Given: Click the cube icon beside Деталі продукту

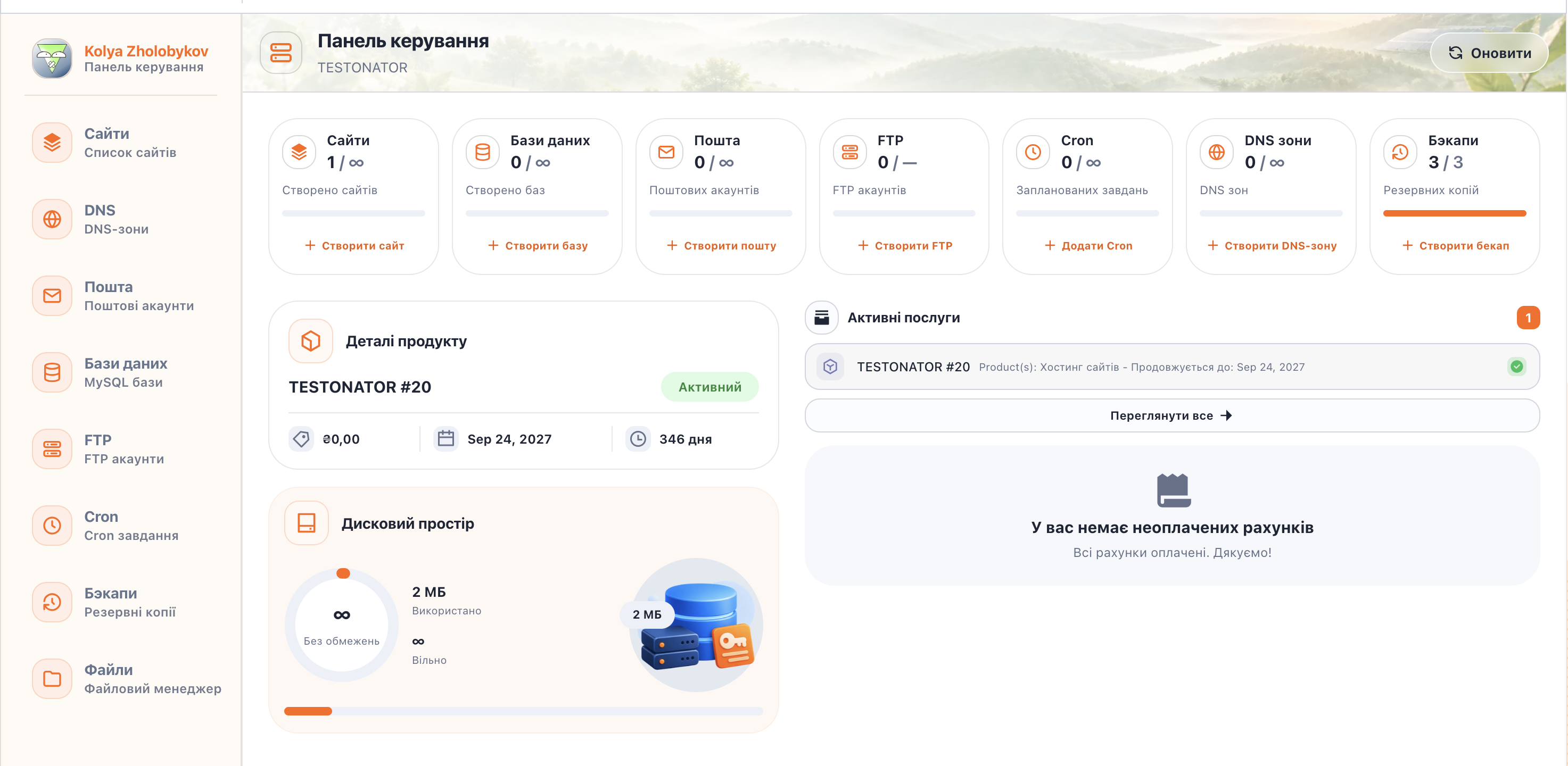Looking at the screenshot, I should pos(311,341).
